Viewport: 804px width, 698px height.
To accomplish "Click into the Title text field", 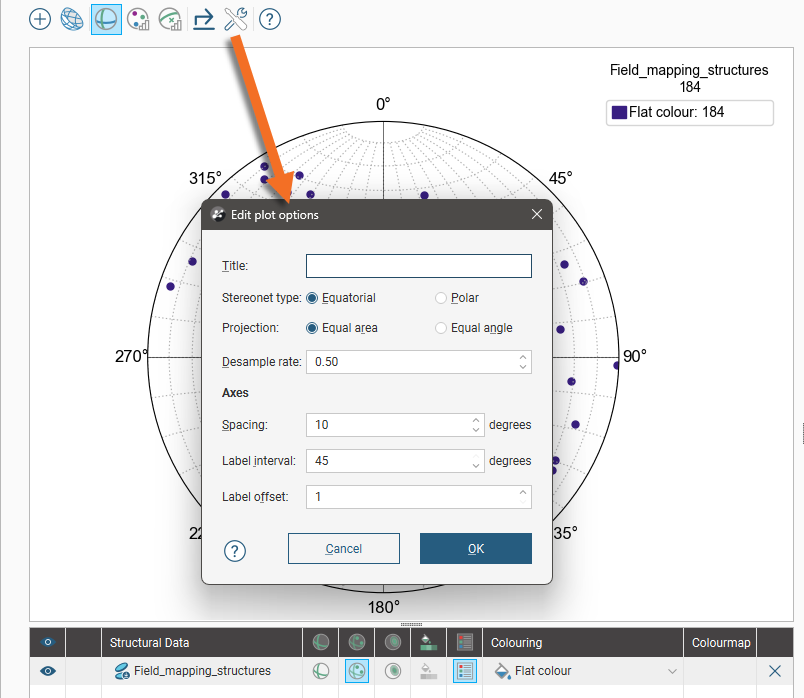I will (x=418, y=266).
